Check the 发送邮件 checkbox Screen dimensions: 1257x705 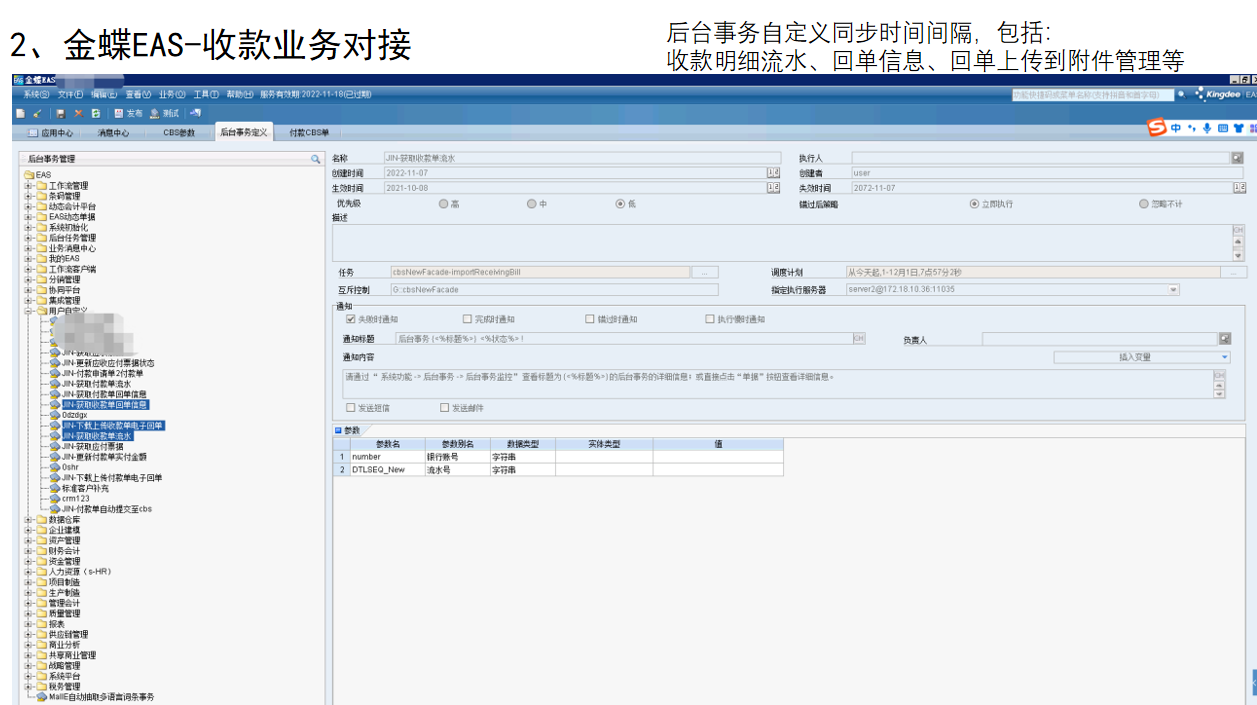(x=445, y=407)
